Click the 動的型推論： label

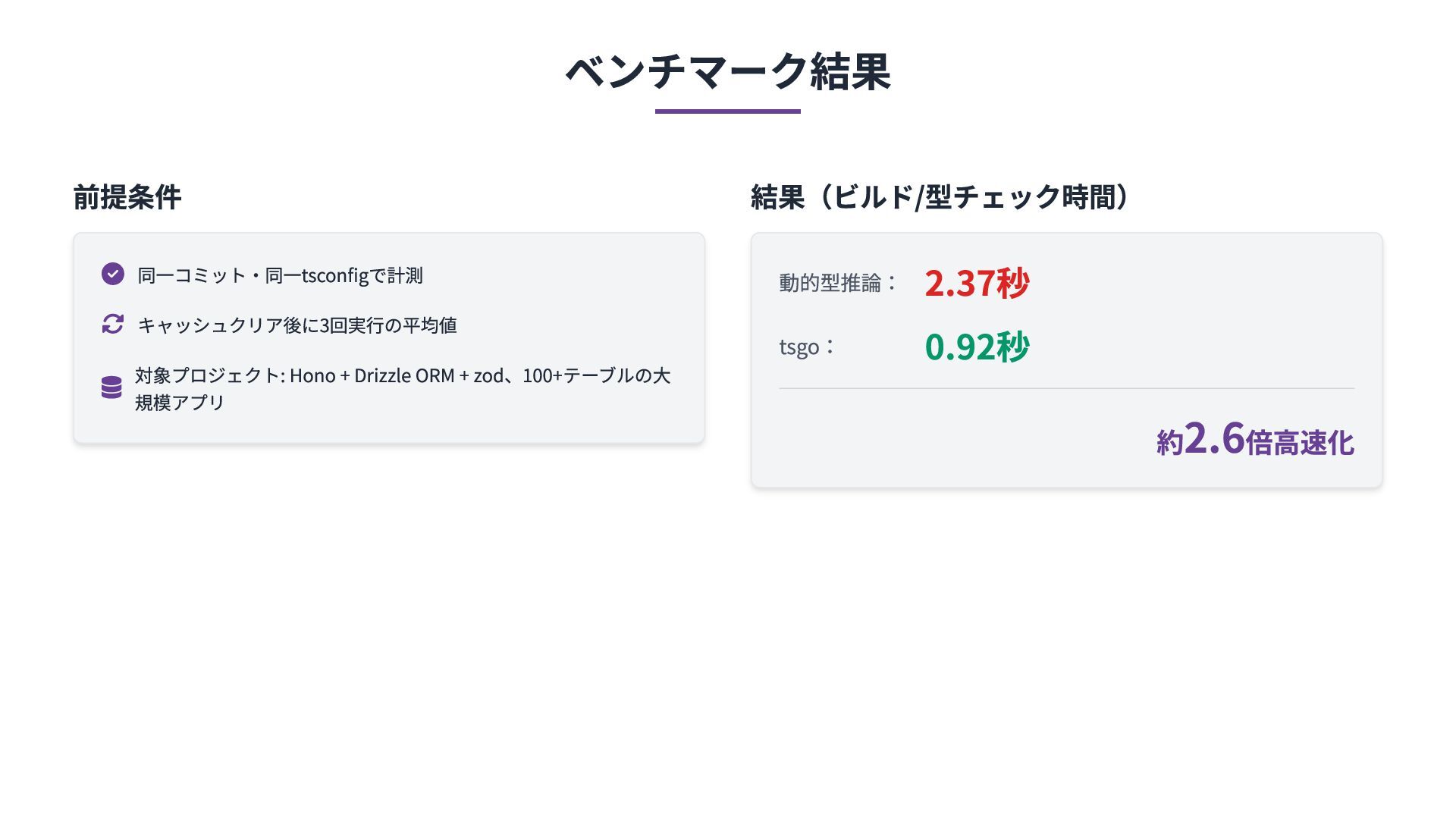[x=839, y=283]
